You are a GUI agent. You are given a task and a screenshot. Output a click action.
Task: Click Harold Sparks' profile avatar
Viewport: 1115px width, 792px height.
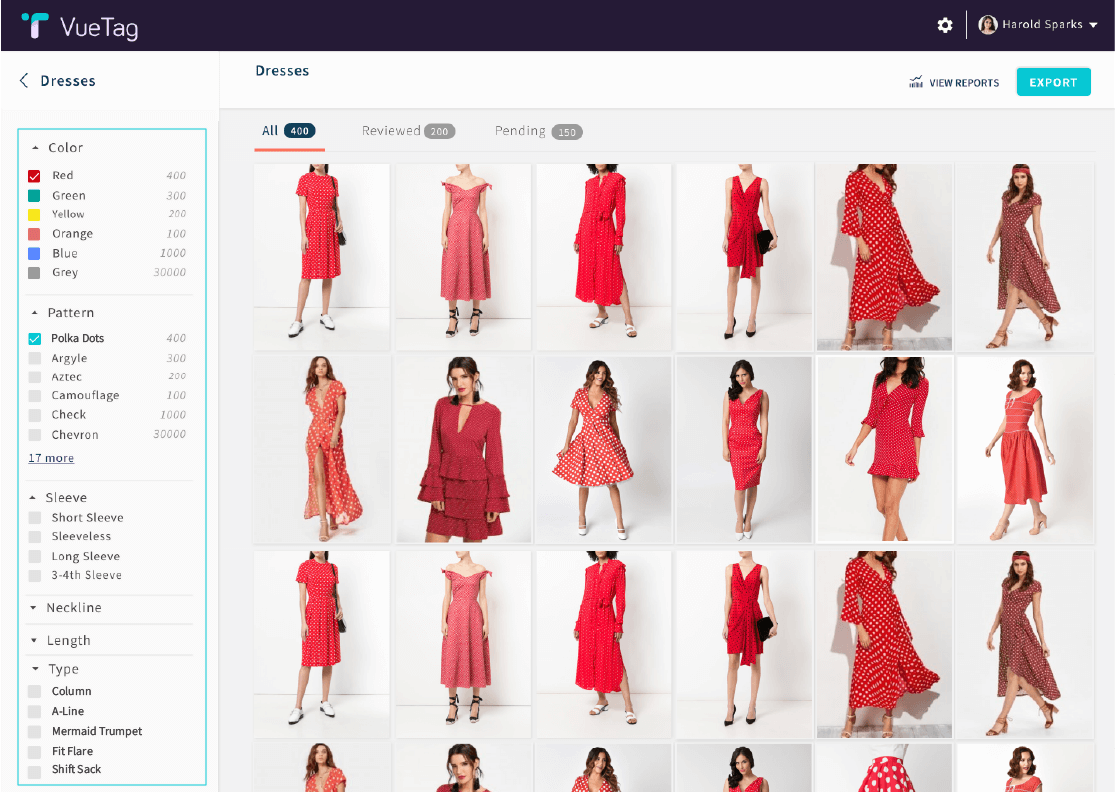(x=988, y=25)
